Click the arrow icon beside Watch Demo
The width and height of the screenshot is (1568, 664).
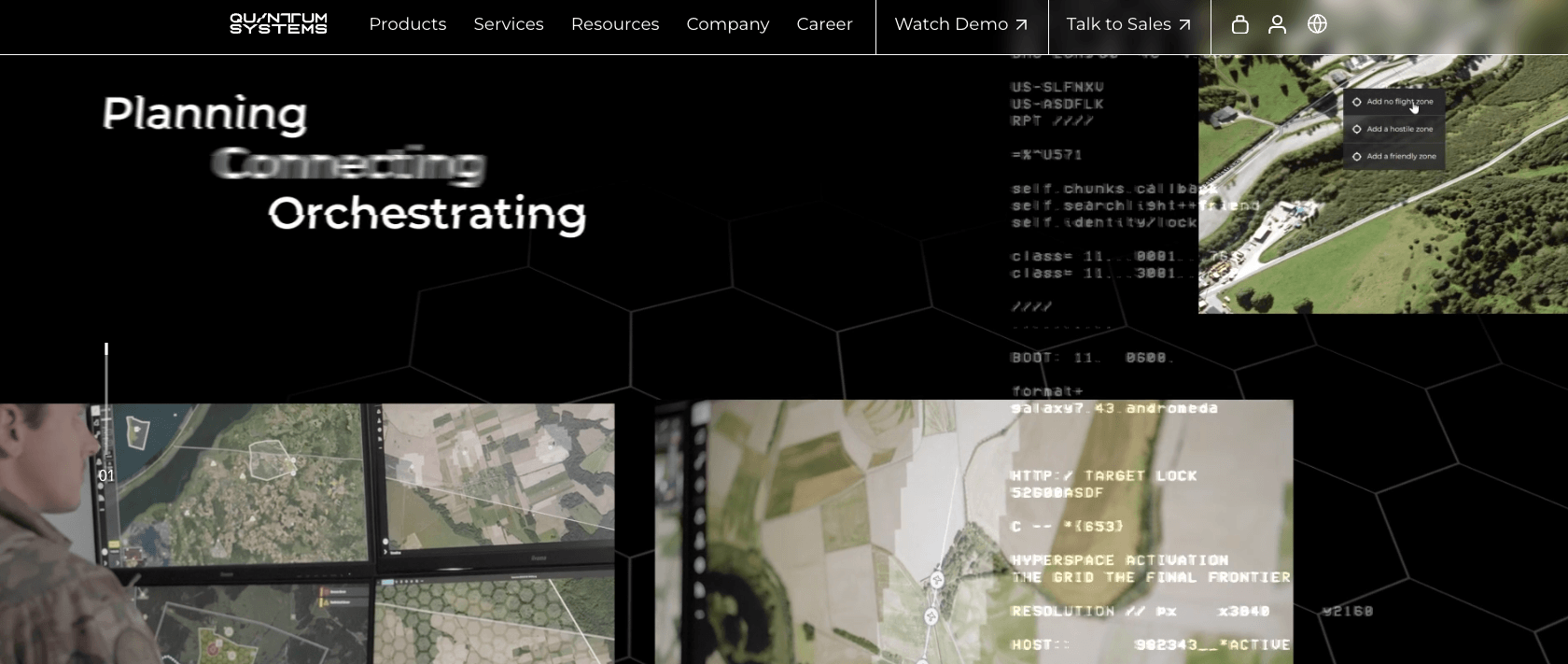(x=1021, y=25)
